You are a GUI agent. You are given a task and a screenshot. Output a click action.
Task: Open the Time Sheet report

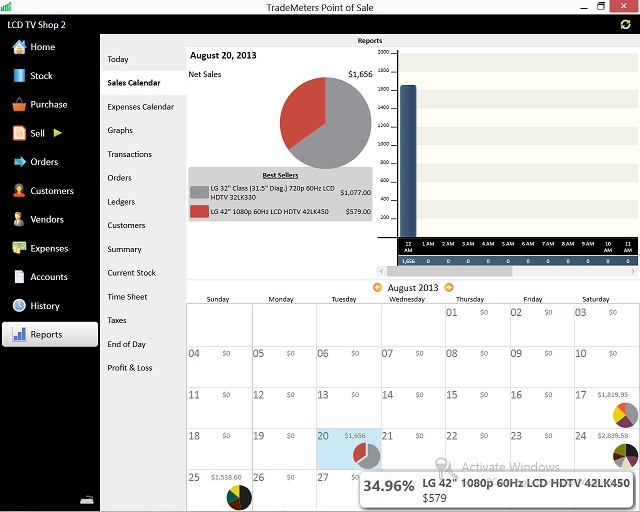click(143, 297)
